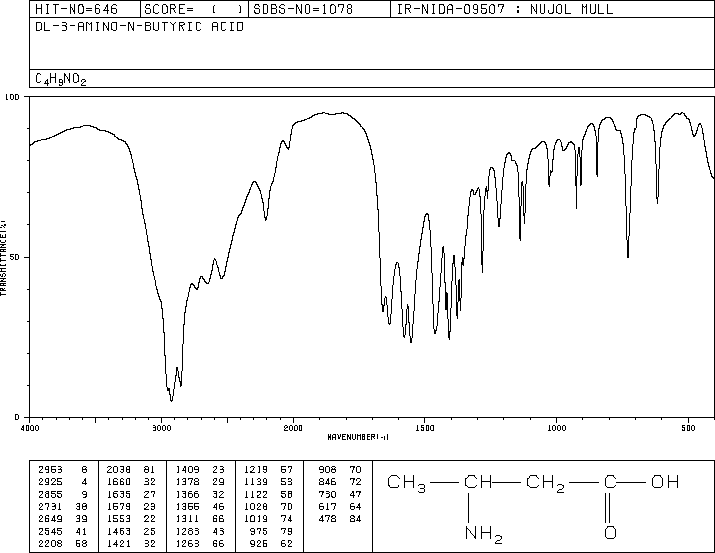The width and height of the screenshot is (715, 553).
Task: Select peak 2855 in the peak table
Action: (x=51, y=494)
